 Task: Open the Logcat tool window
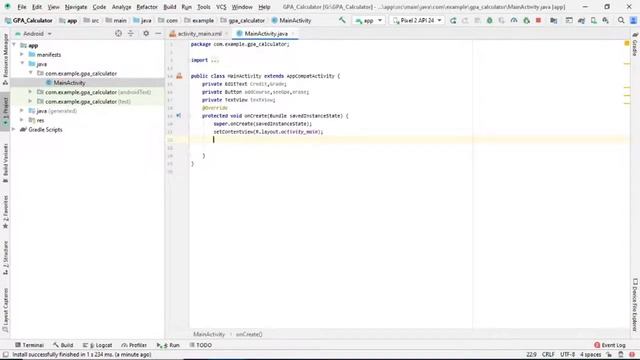point(97,345)
